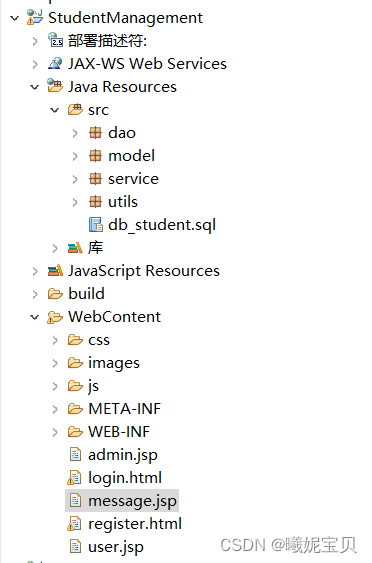Click the model package icon
372x563 pixels.
pos(95,156)
